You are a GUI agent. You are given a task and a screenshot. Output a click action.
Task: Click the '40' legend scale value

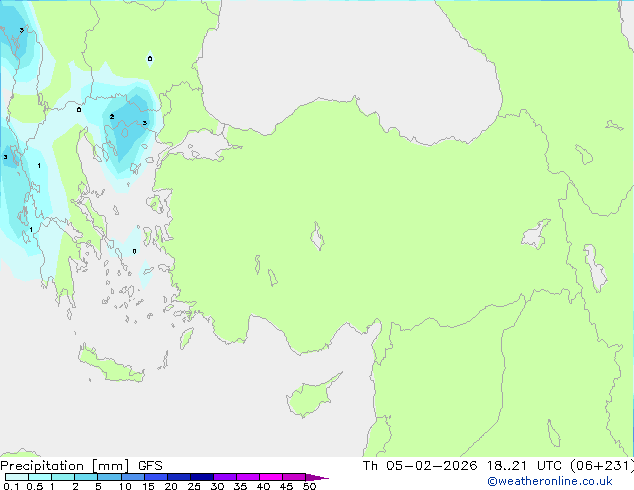[x=263, y=486]
